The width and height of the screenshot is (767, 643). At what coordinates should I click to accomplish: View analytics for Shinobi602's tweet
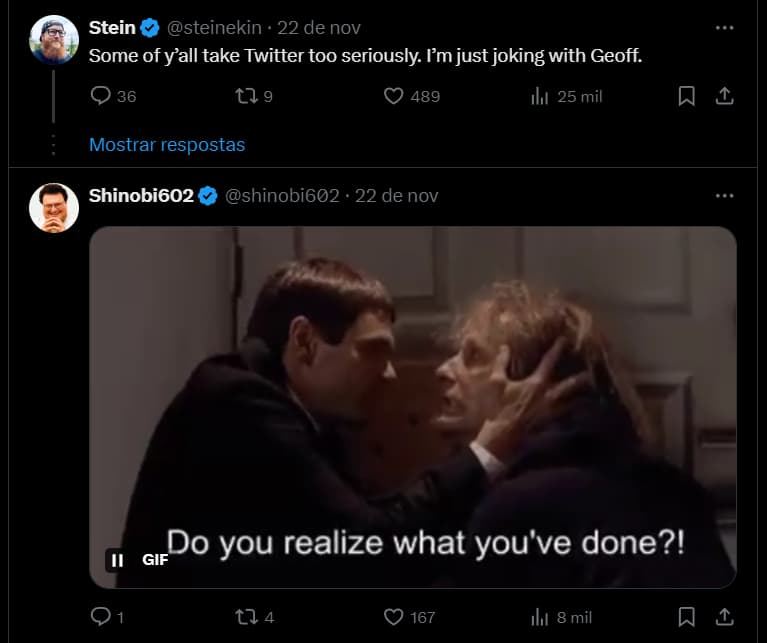[540, 617]
